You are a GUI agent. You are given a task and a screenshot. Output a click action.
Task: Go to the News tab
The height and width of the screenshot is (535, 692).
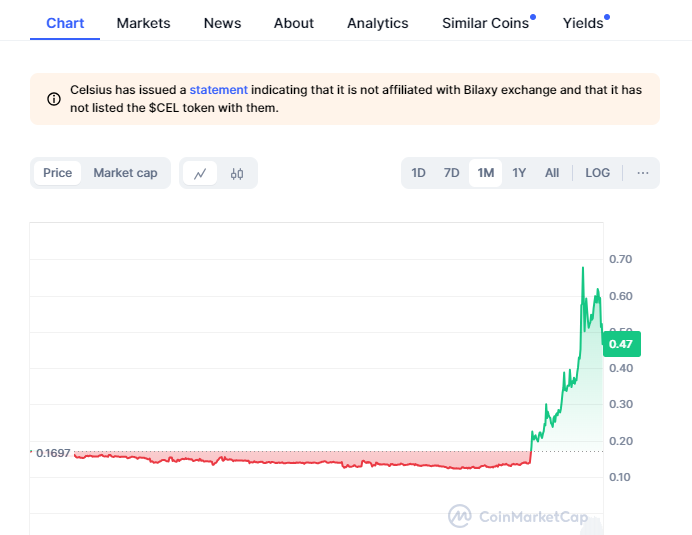[220, 23]
